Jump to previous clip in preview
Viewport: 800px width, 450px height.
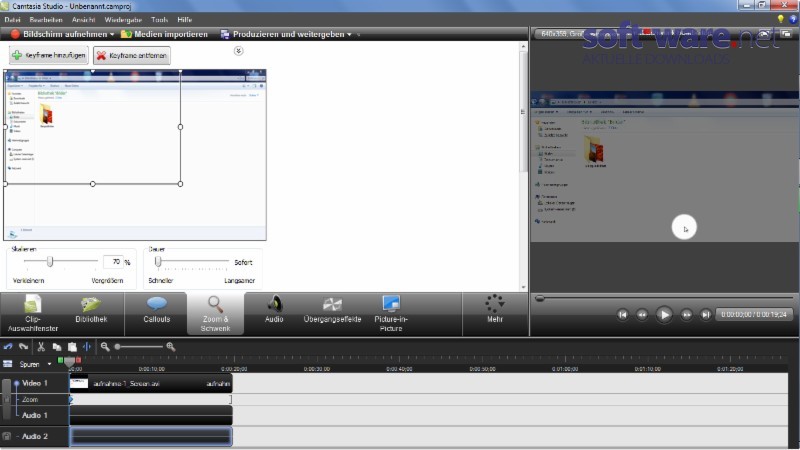(x=622, y=314)
